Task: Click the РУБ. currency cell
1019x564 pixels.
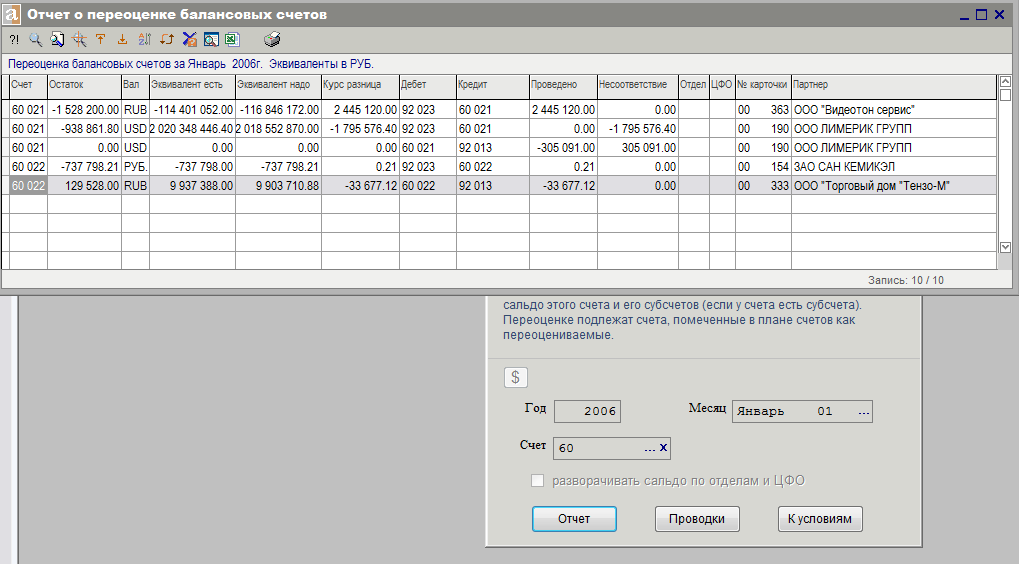Action: [x=136, y=166]
